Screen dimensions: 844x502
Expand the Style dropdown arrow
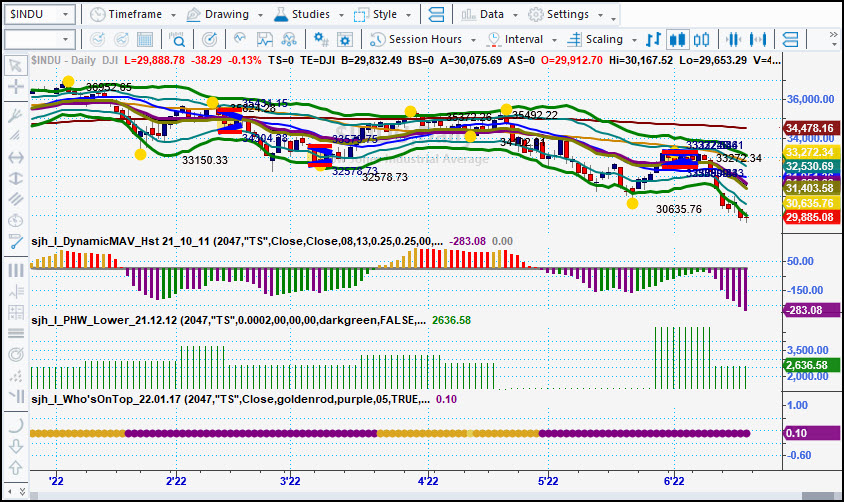409,15
